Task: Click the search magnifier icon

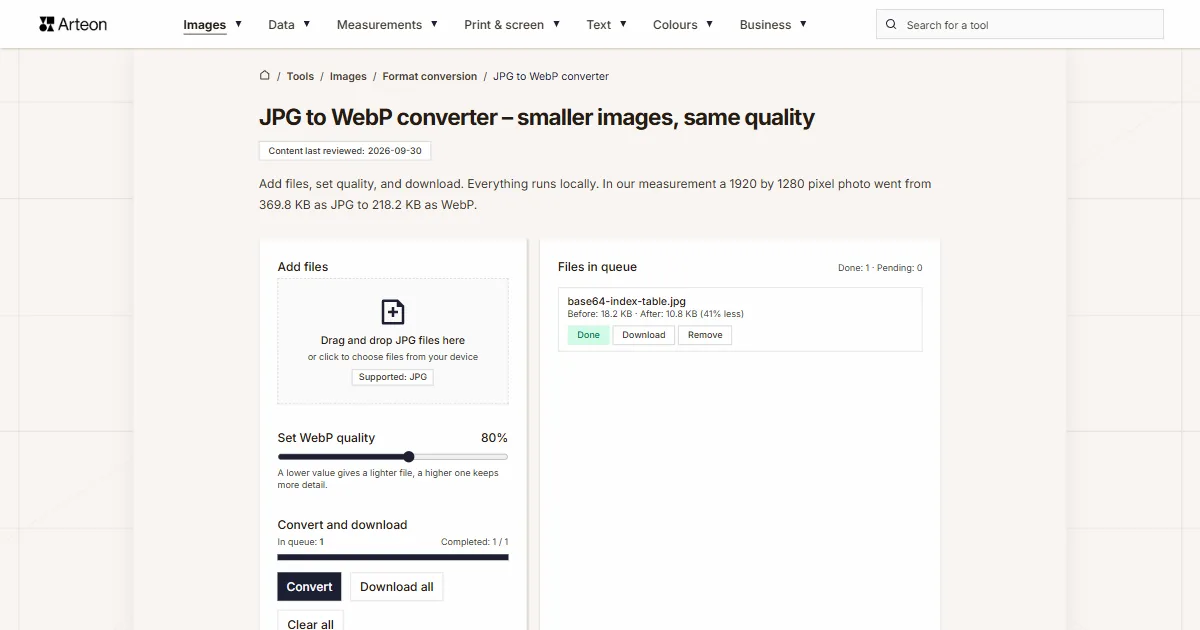Action: coord(892,25)
